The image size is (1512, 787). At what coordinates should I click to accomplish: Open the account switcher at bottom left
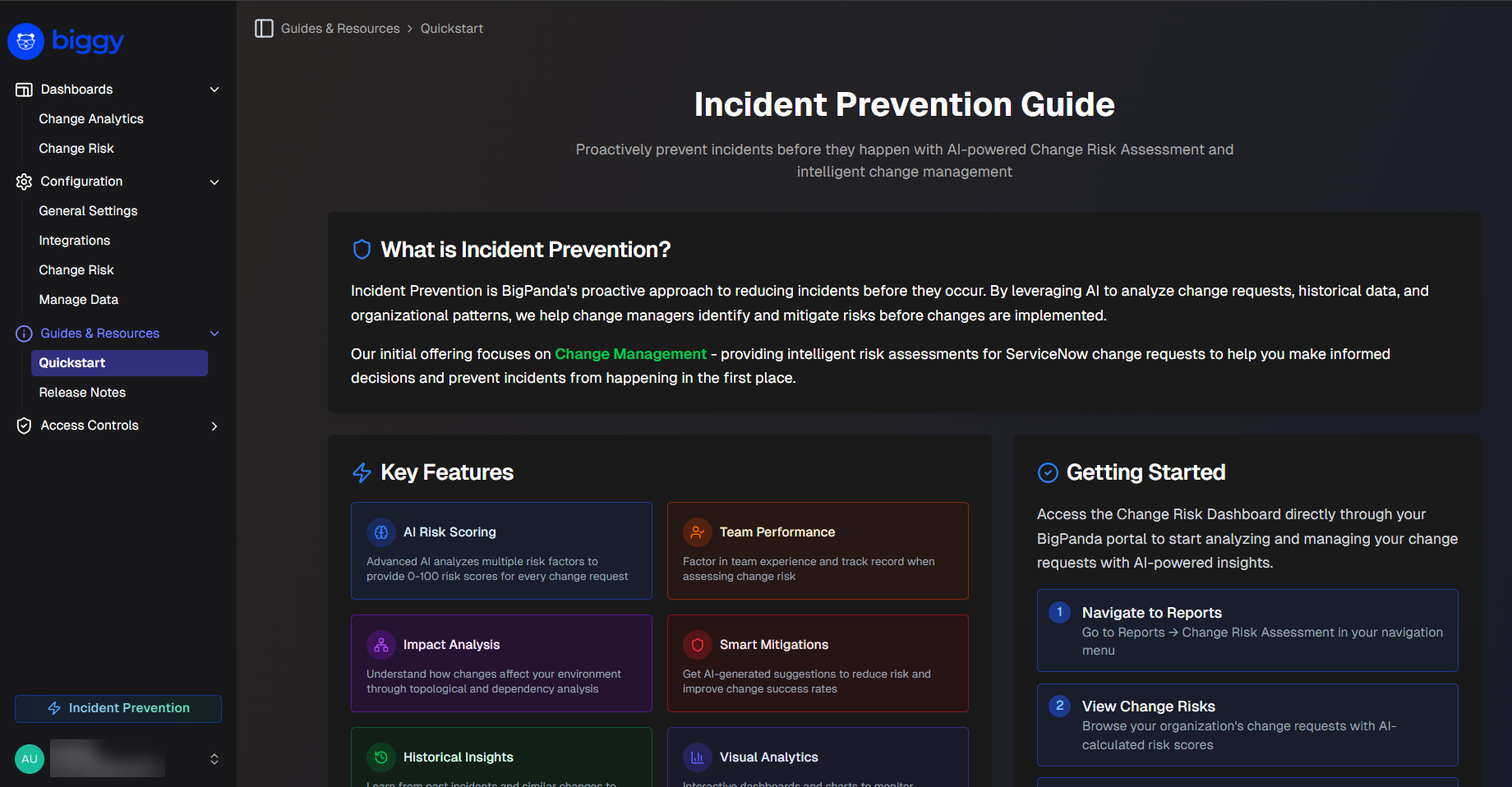(214, 759)
